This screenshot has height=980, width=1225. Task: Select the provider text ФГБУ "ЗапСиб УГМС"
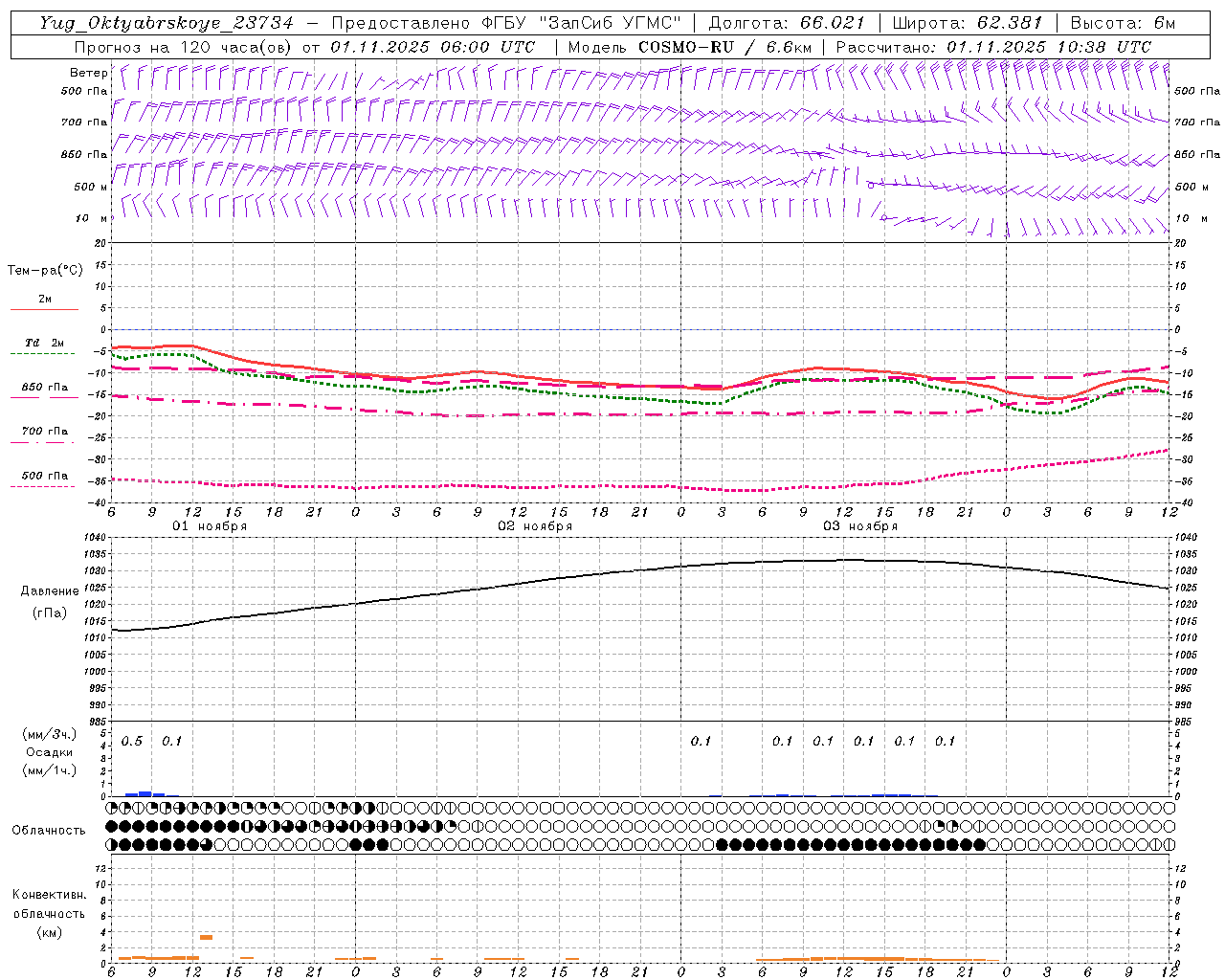tap(581, 23)
